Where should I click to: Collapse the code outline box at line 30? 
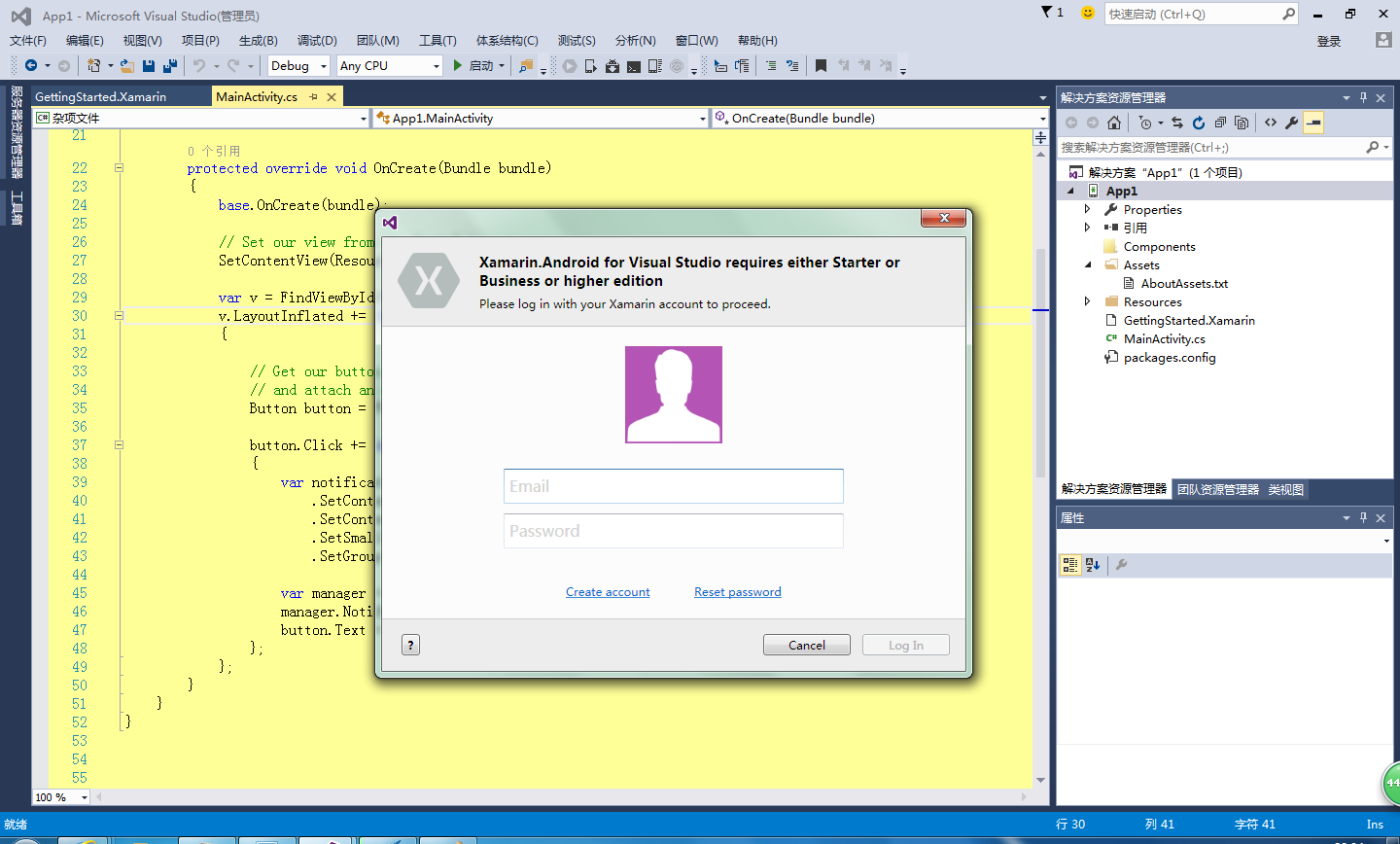click(x=119, y=315)
